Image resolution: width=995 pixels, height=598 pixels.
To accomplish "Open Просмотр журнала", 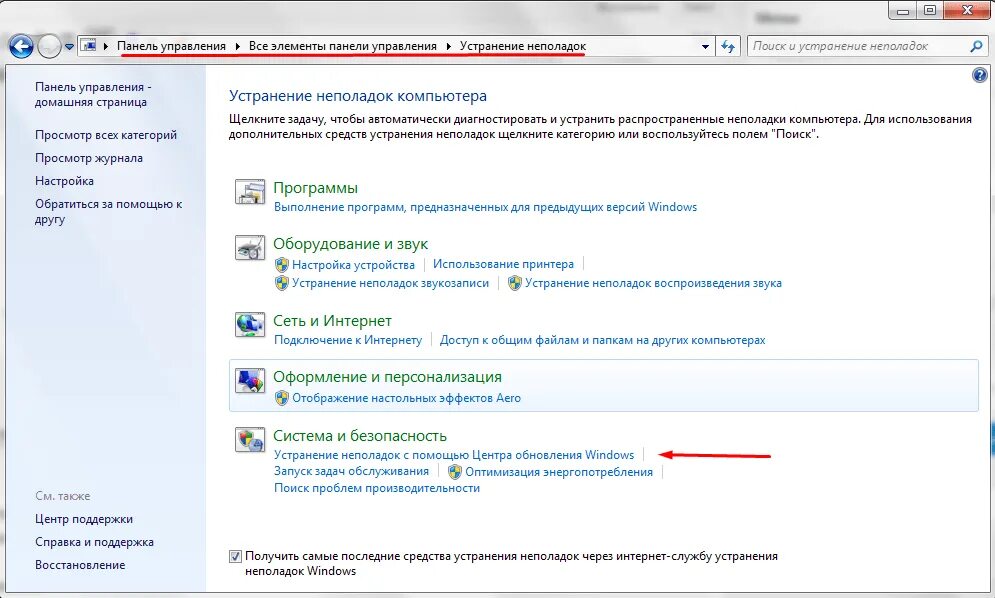I will pyautogui.click(x=89, y=158).
